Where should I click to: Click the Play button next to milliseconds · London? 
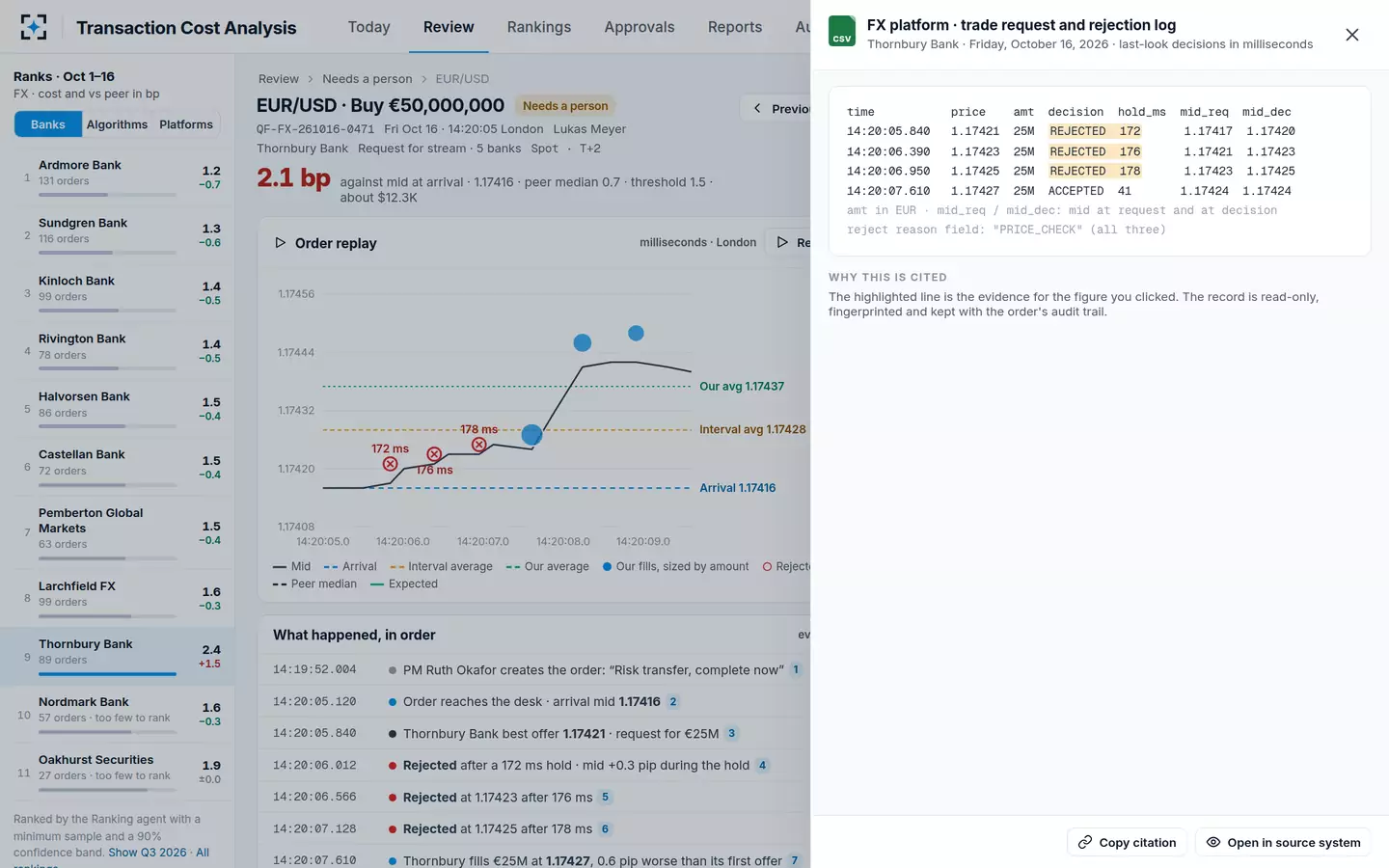coord(788,243)
